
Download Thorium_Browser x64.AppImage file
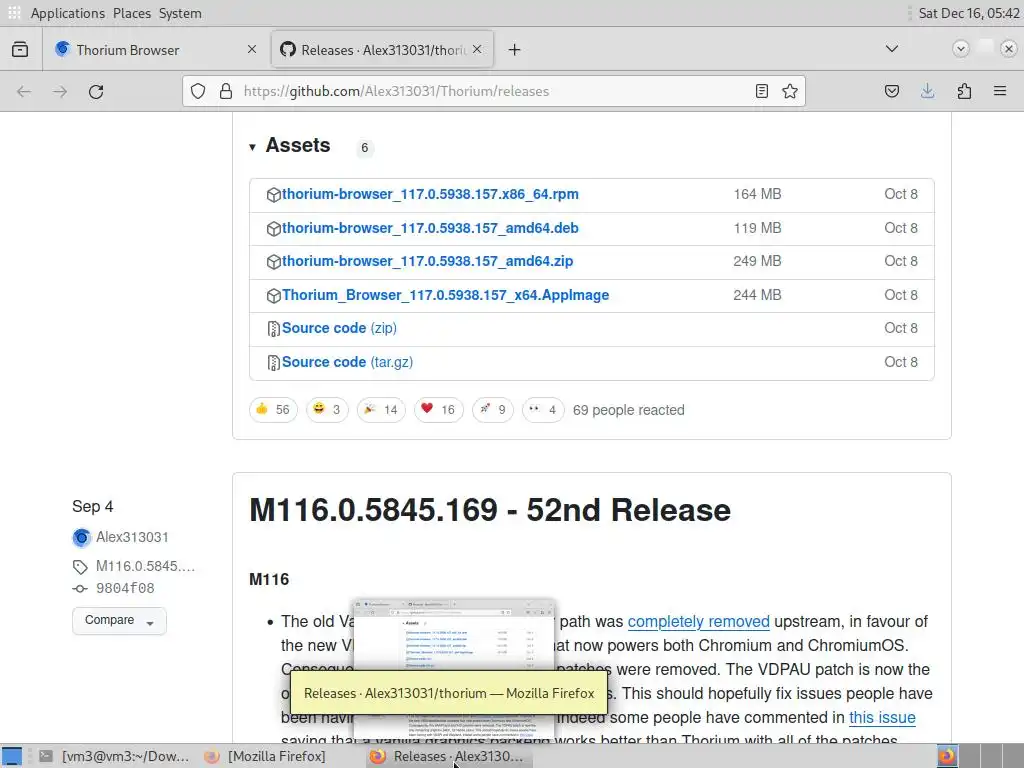445,295
